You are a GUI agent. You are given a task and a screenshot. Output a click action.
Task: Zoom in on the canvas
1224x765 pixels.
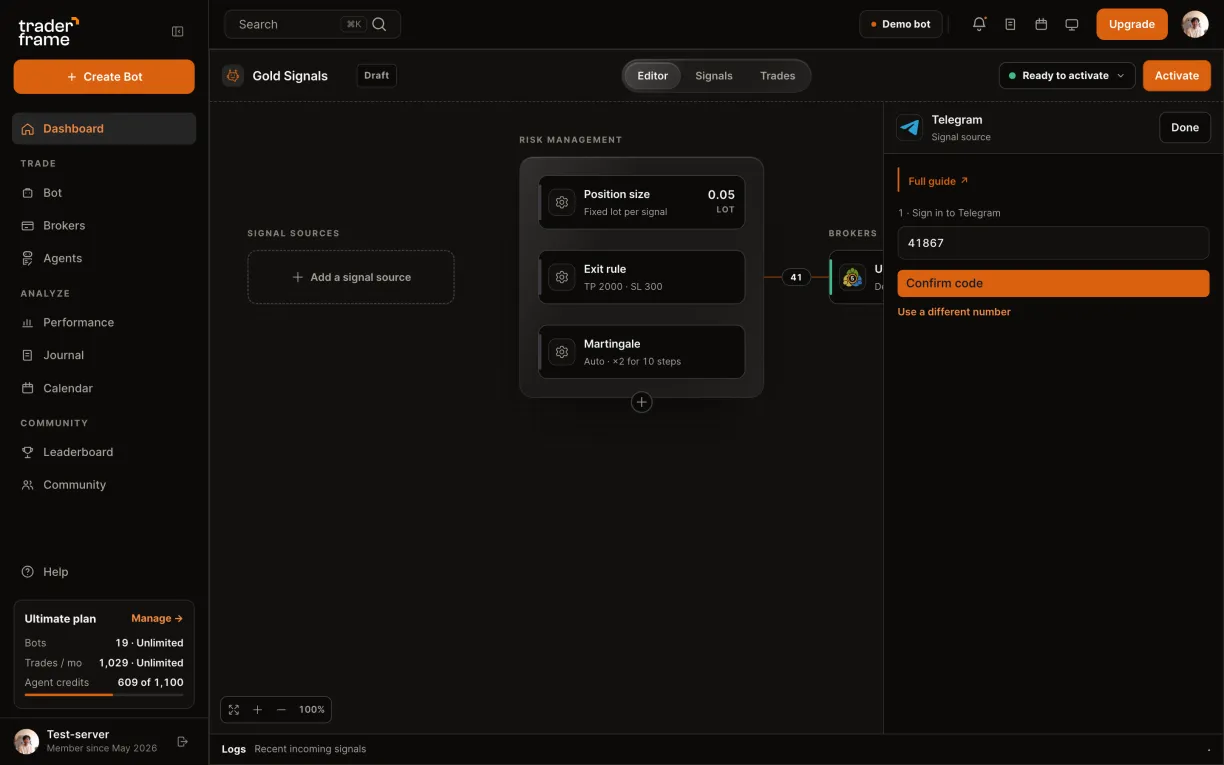[x=257, y=710]
